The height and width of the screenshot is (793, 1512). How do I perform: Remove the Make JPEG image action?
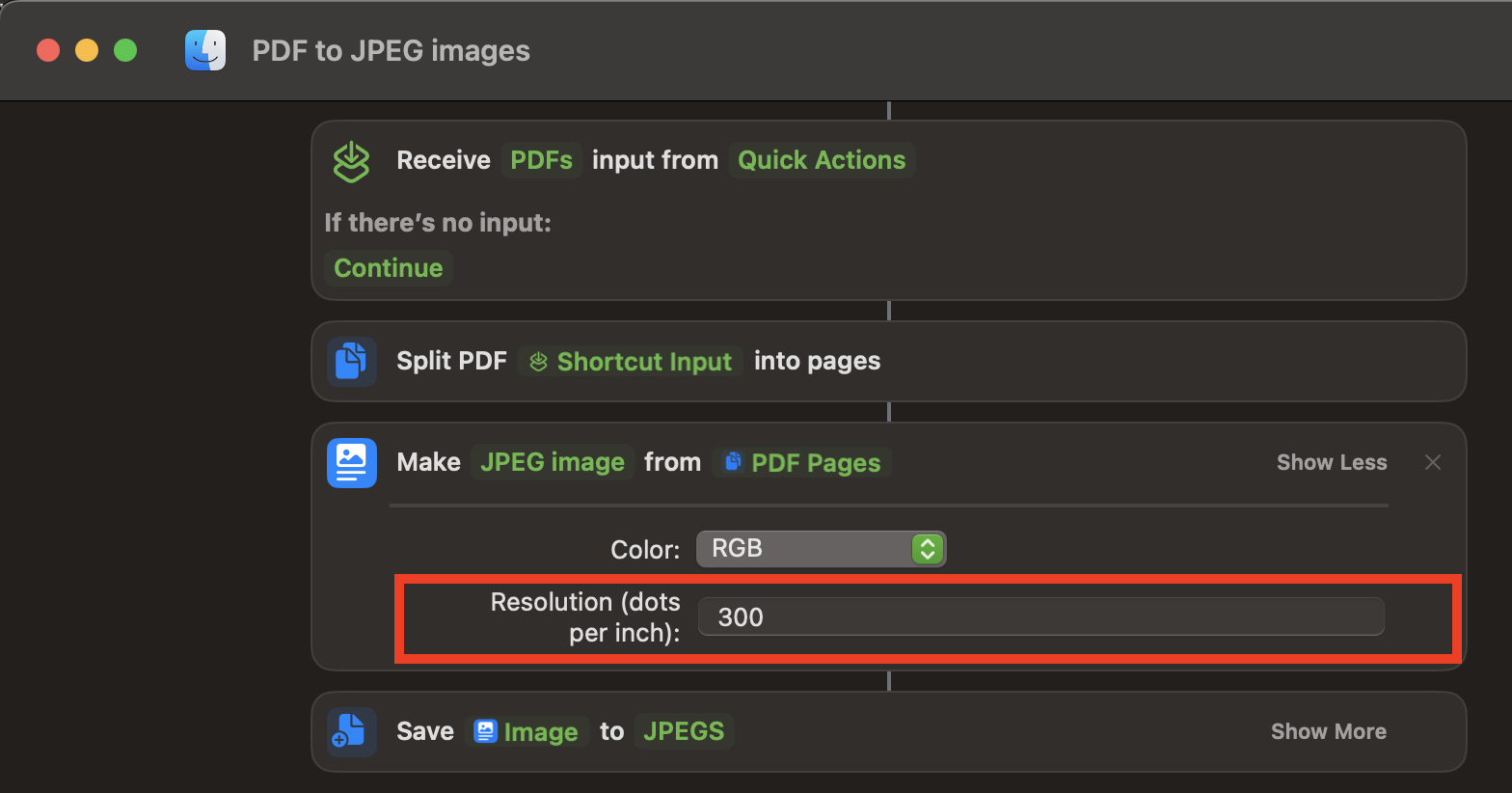tap(1433, 463)
